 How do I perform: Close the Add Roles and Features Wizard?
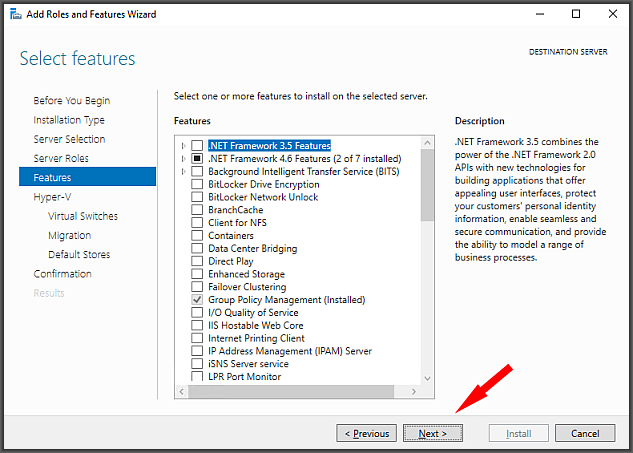click(612, 14)
